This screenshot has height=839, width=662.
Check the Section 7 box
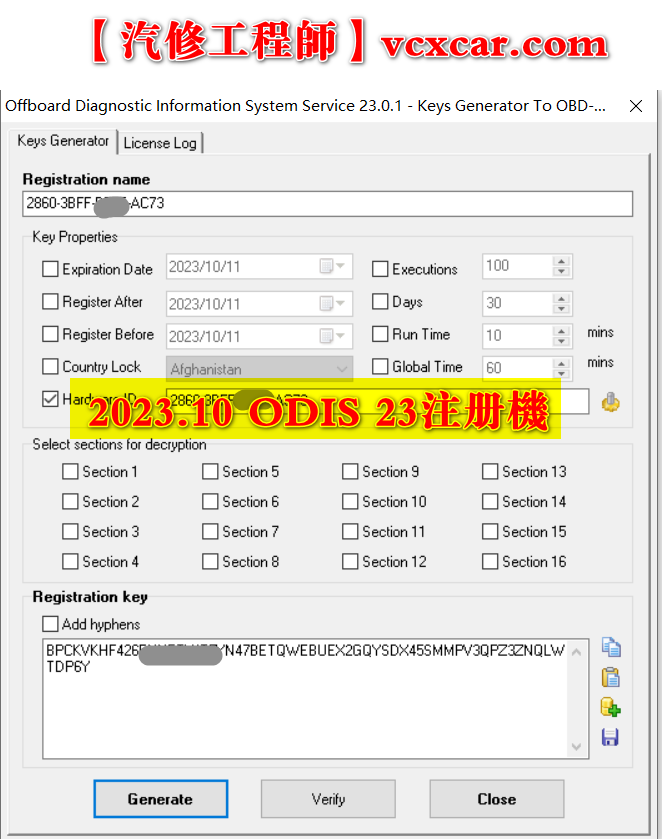click(210, 531)
